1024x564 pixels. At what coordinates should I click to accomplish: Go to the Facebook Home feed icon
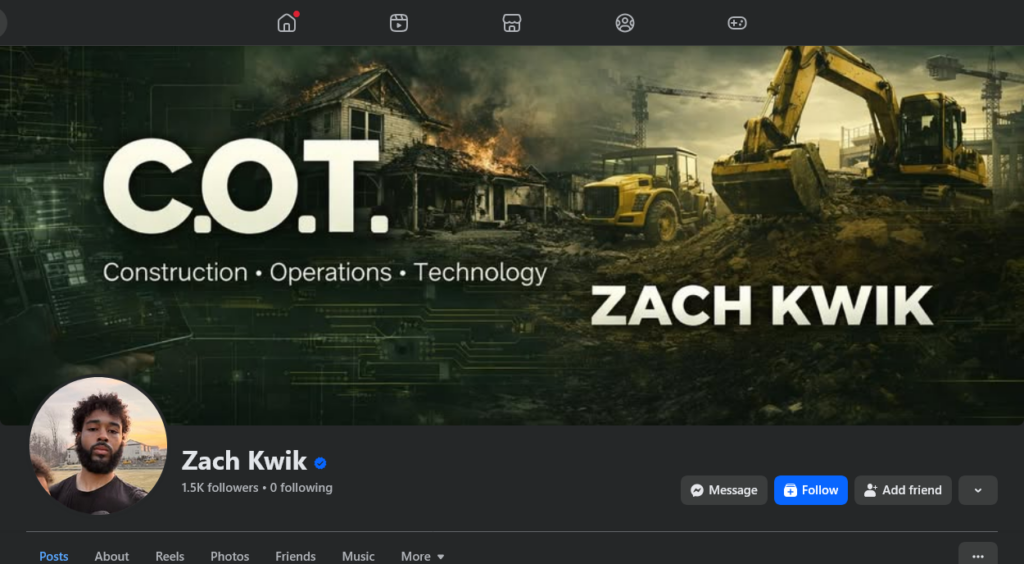pos(287,23)
